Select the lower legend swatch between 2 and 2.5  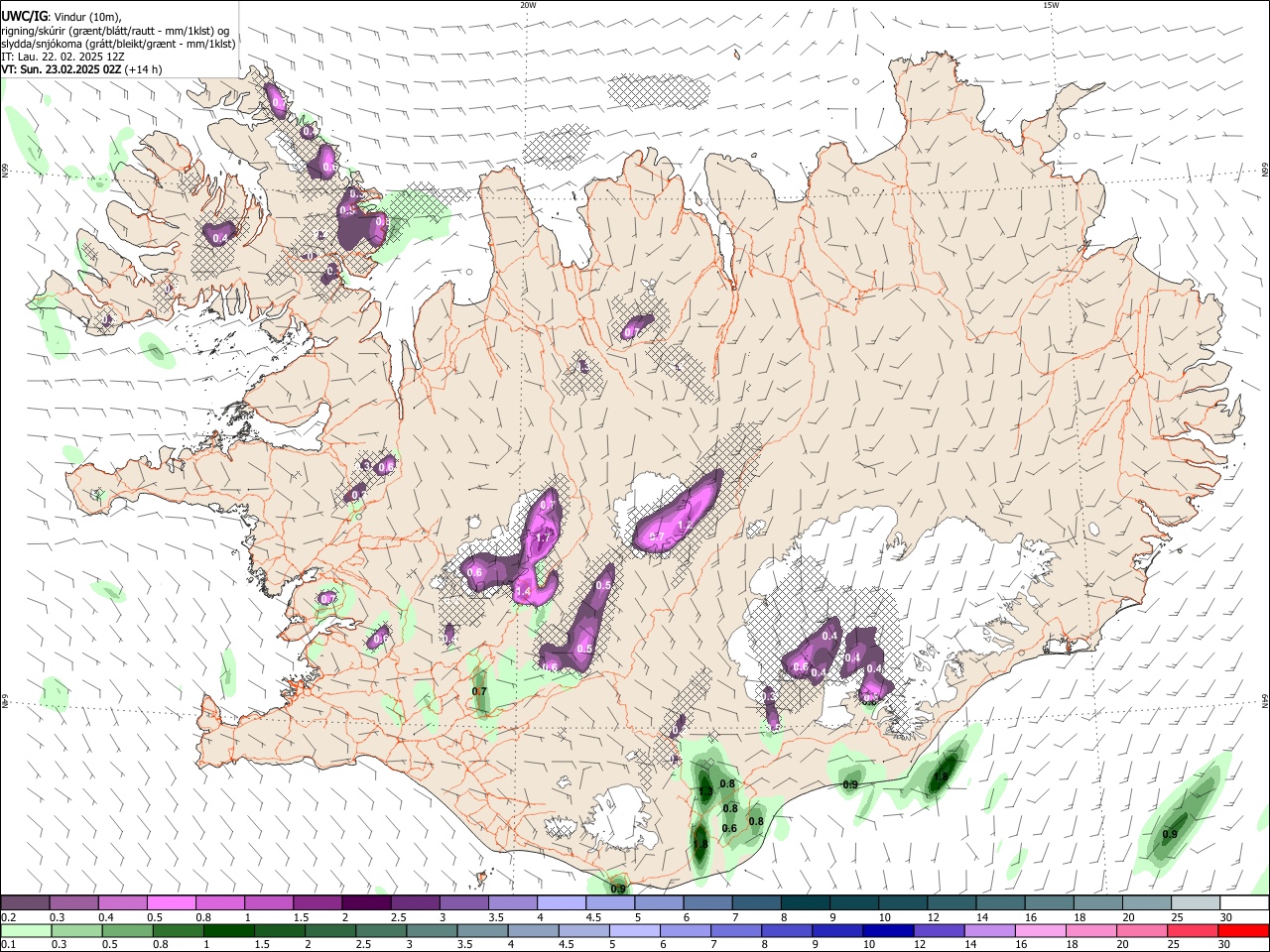pos(330,930)
